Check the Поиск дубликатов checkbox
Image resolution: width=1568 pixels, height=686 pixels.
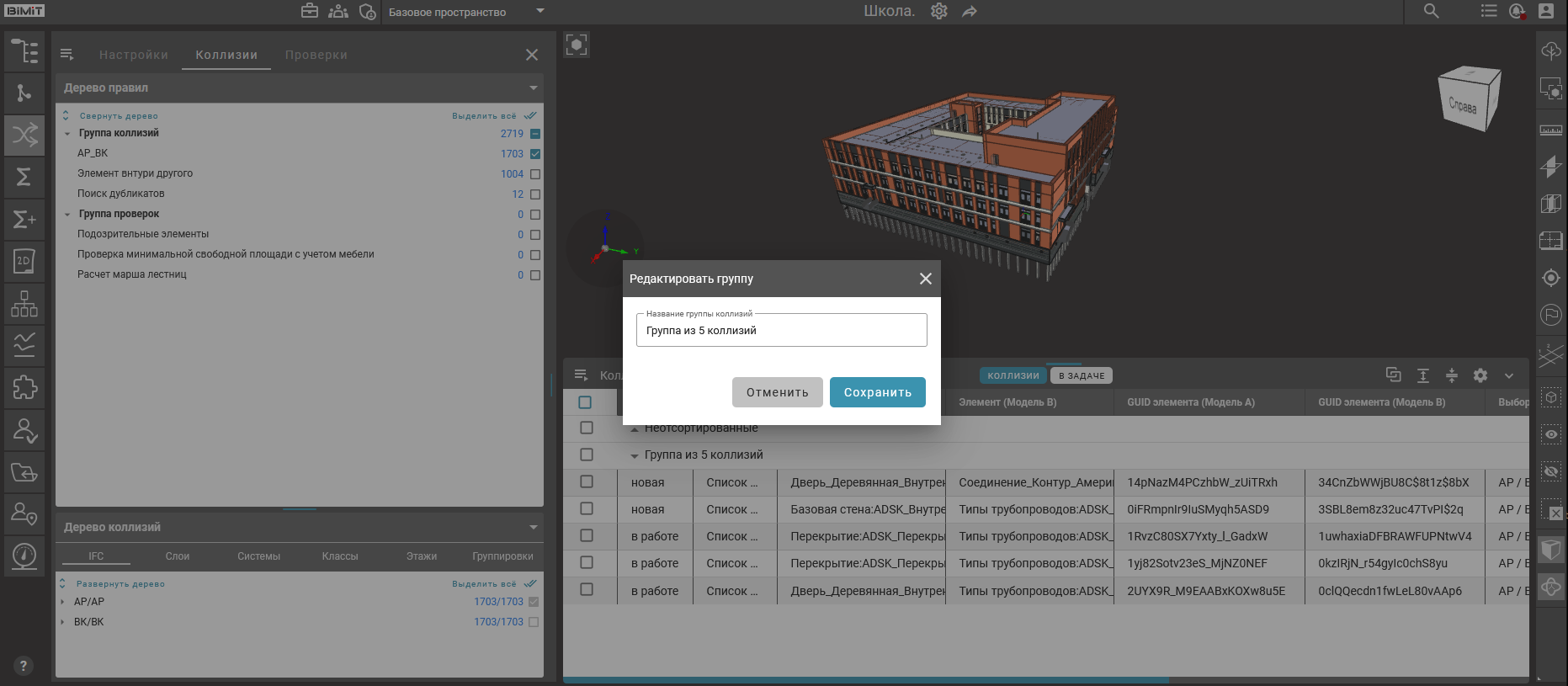click(x=535, y=194)
